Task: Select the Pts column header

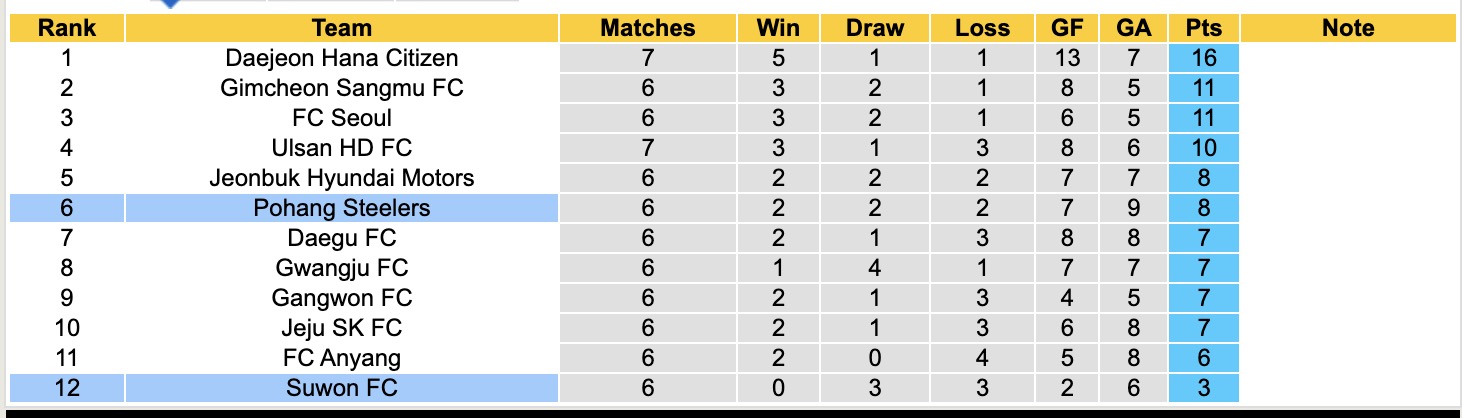Action: coord(1203,28)
